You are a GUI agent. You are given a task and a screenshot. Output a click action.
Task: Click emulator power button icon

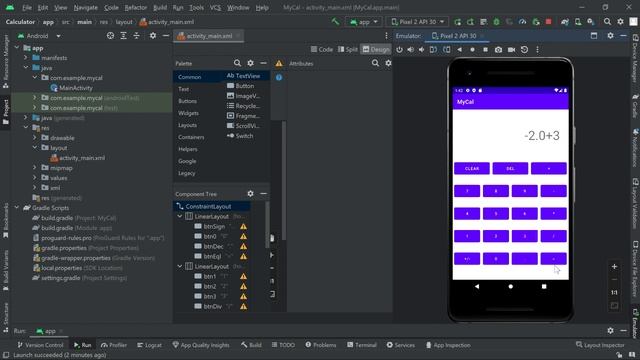(399, 49)
